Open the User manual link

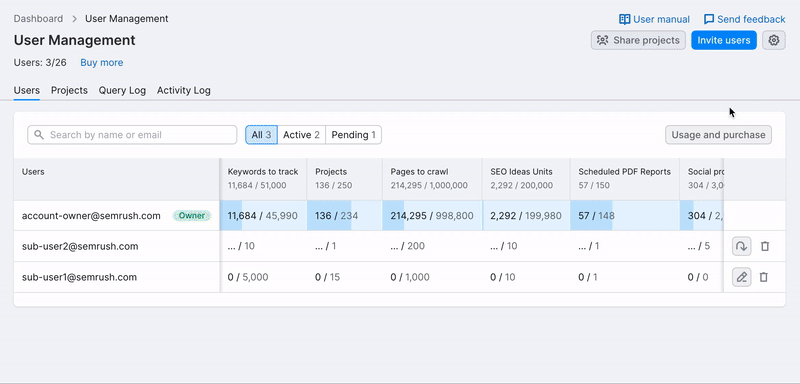[x=654, y=19]
